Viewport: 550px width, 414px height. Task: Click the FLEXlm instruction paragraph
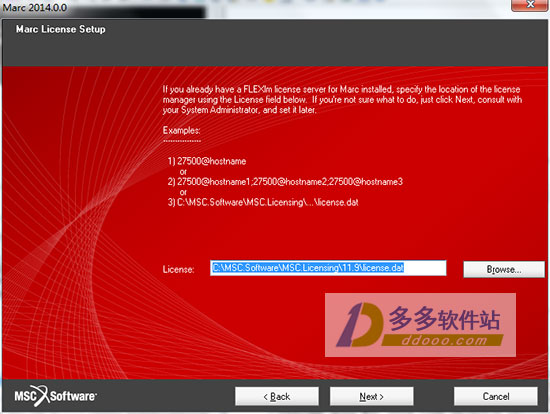click(342, 100)
